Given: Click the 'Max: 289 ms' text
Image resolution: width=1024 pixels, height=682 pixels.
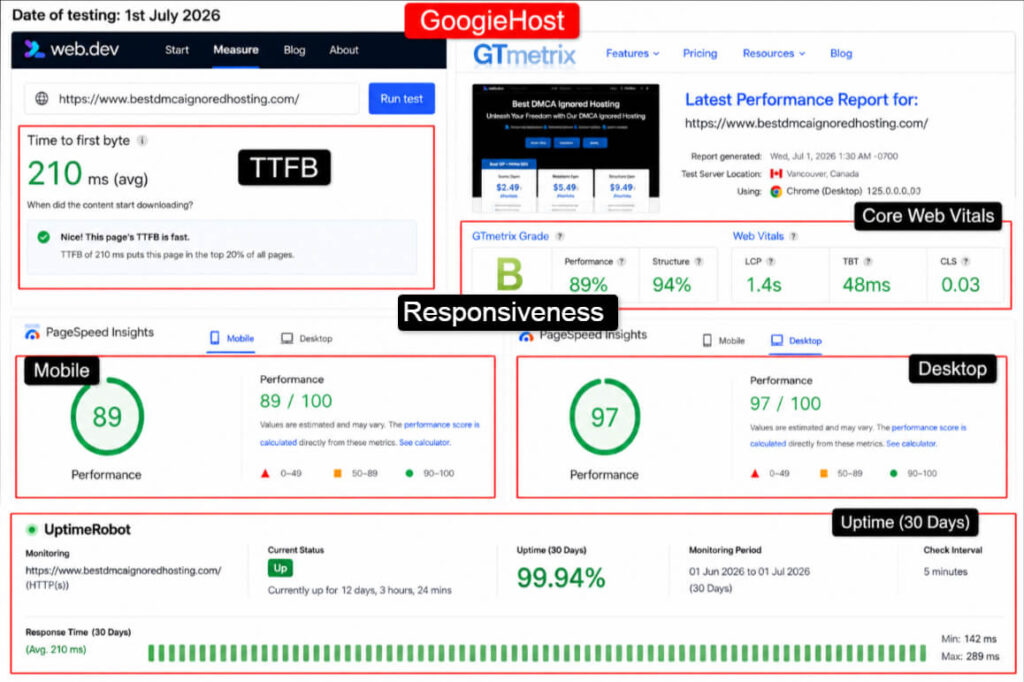Looking at the screenshot, I should point(970,656).
